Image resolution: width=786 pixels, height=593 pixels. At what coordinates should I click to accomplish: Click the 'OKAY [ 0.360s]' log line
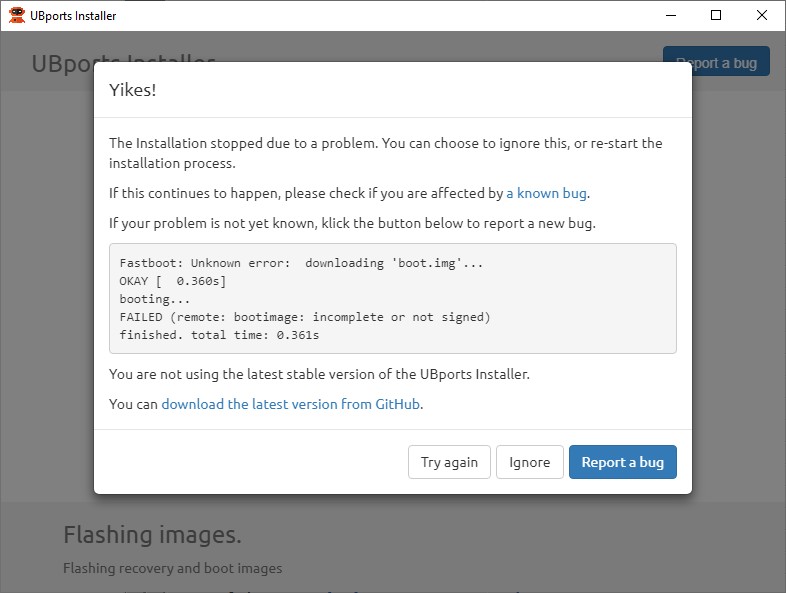[x=172, y=281]
